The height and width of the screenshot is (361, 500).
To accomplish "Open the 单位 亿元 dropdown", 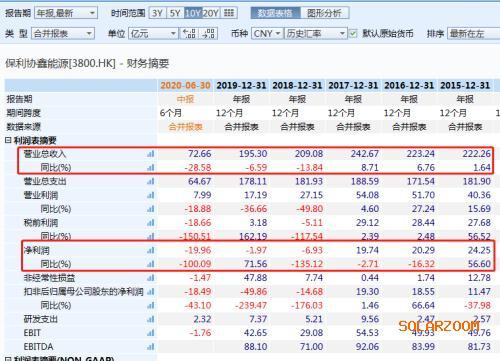I will point(153,33).
